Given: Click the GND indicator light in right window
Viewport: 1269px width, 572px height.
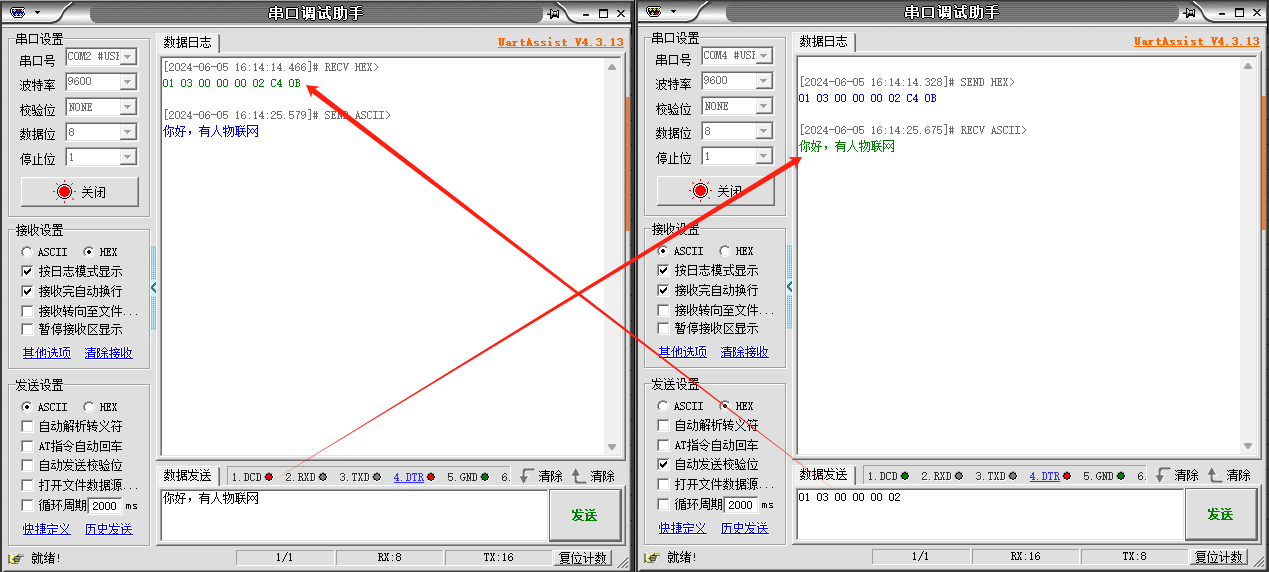Looking at the screenshot, I should (1120, 476).
